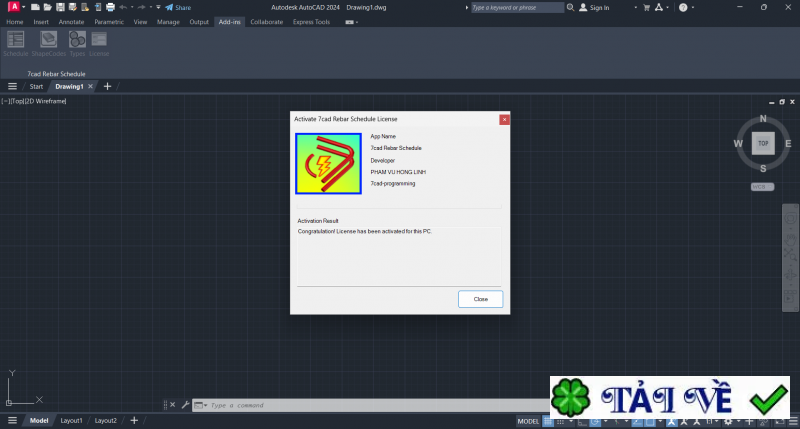Viewport: 800px width, 429px height.
Task: Add a new drawing tab with plus
Action: pyautogui.click(x=107, y=86)
